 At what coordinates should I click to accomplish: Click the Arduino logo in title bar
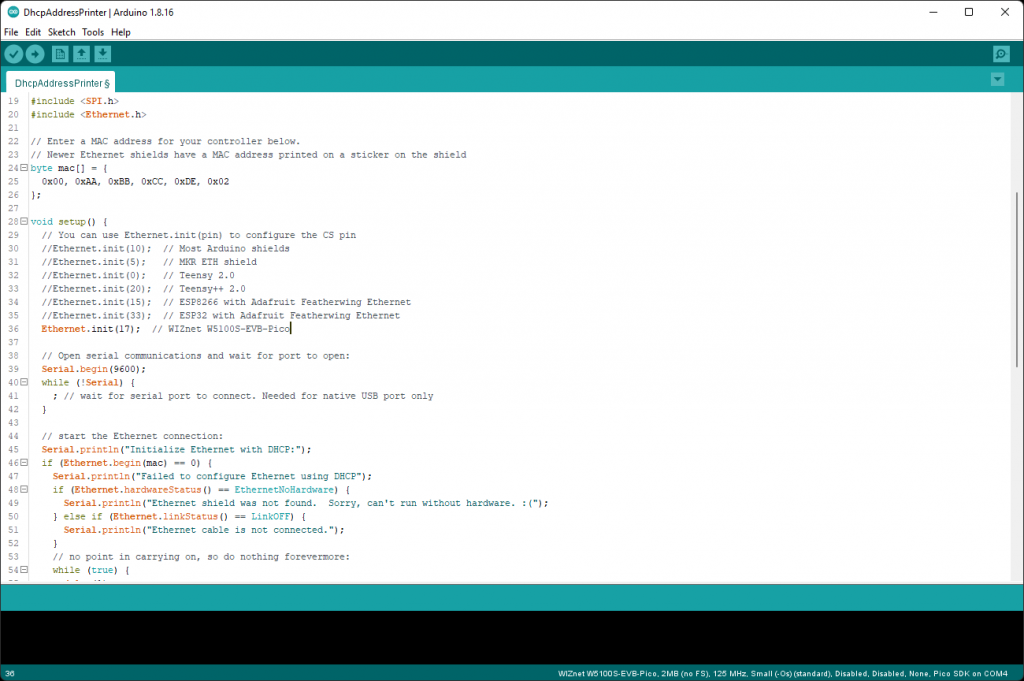click(x=12, y=12)
